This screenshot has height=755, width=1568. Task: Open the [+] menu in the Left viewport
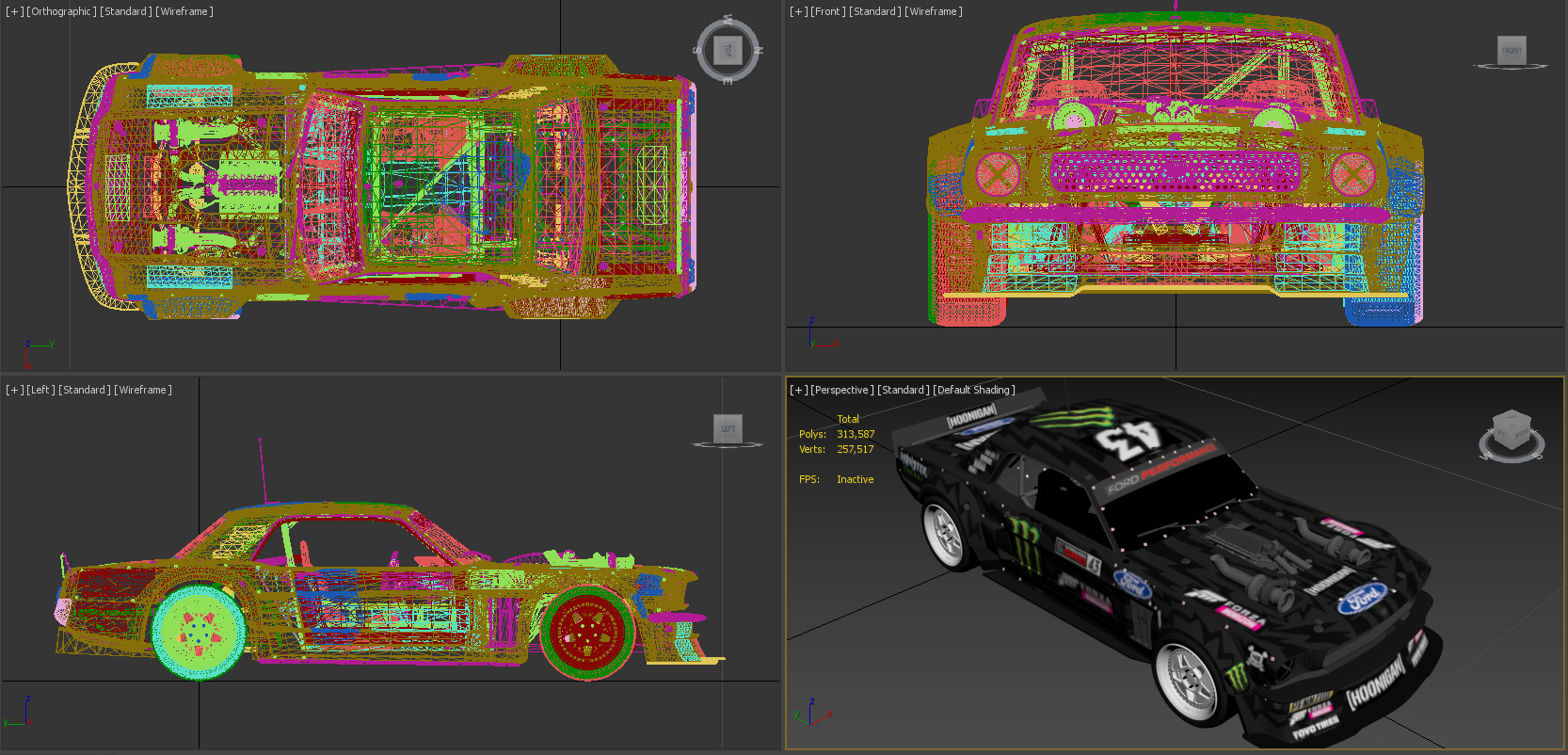coord(15,390)
